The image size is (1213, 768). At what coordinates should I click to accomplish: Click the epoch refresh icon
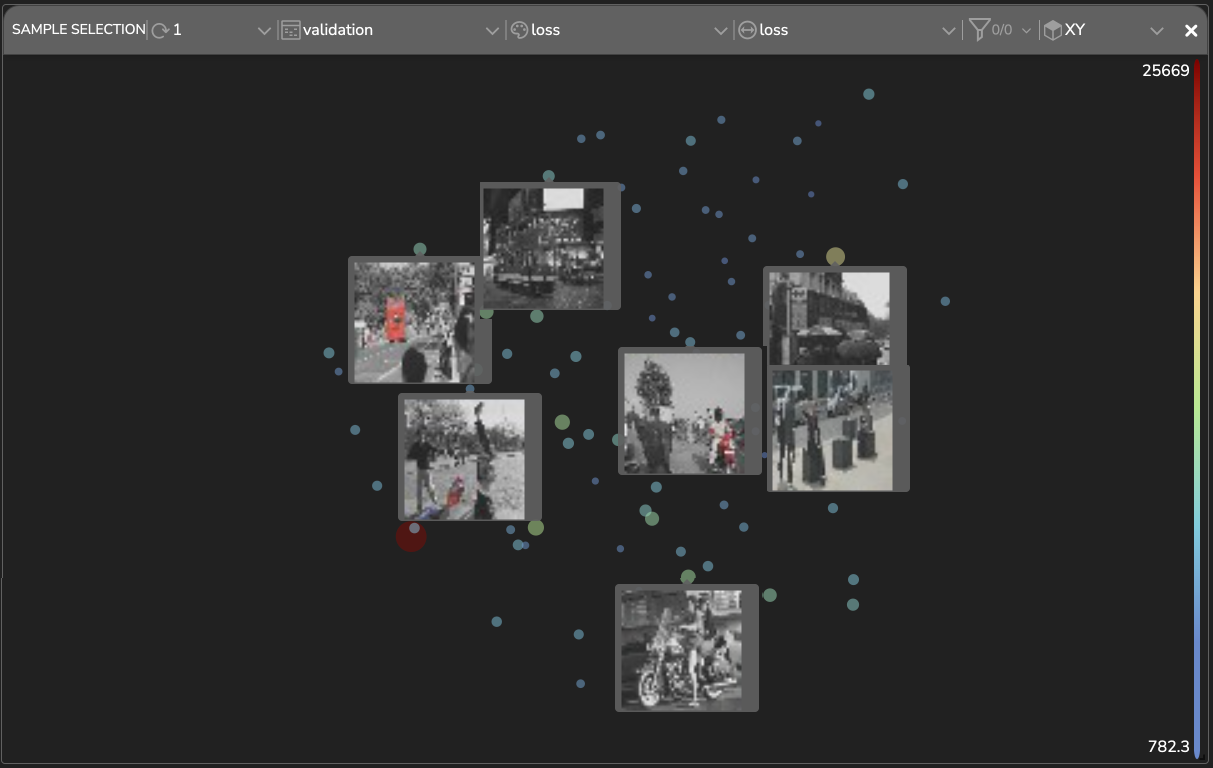[160, 30]
